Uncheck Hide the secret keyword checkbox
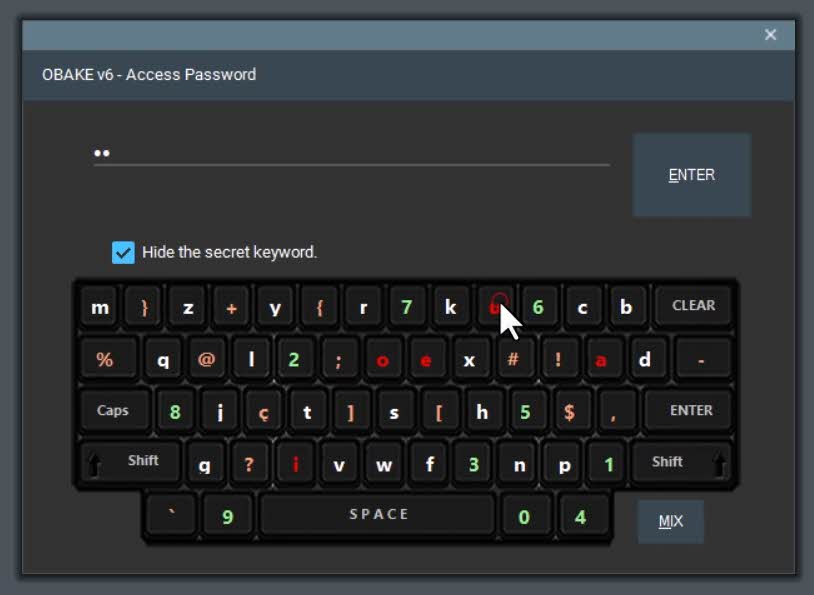 point(123,253)
